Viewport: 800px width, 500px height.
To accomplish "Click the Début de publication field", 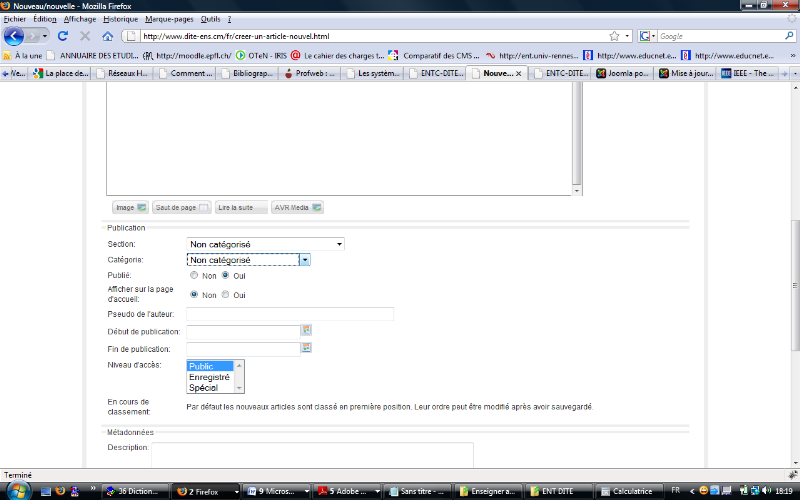I will (x=243, y=332).
